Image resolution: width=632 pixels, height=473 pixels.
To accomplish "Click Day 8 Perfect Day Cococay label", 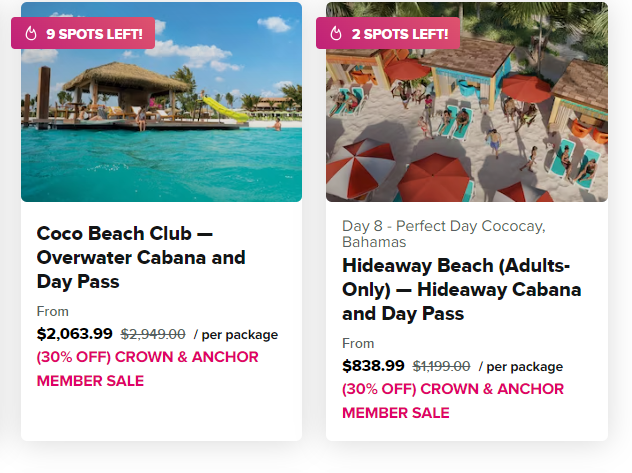I will pos(443,234).
